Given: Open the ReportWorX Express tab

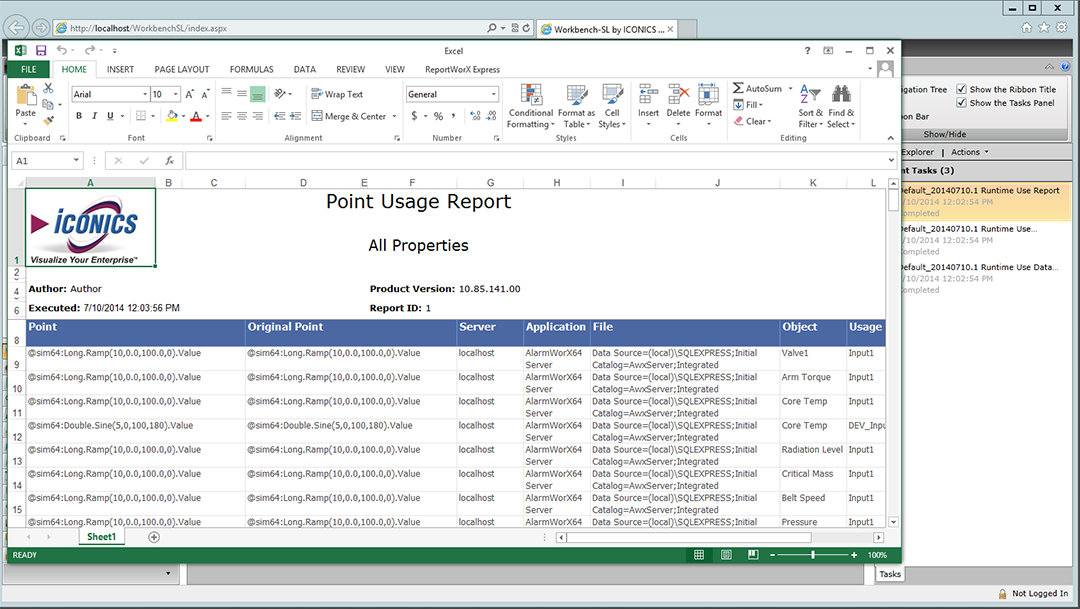Looking at the screenshot, I should (462, 69).
